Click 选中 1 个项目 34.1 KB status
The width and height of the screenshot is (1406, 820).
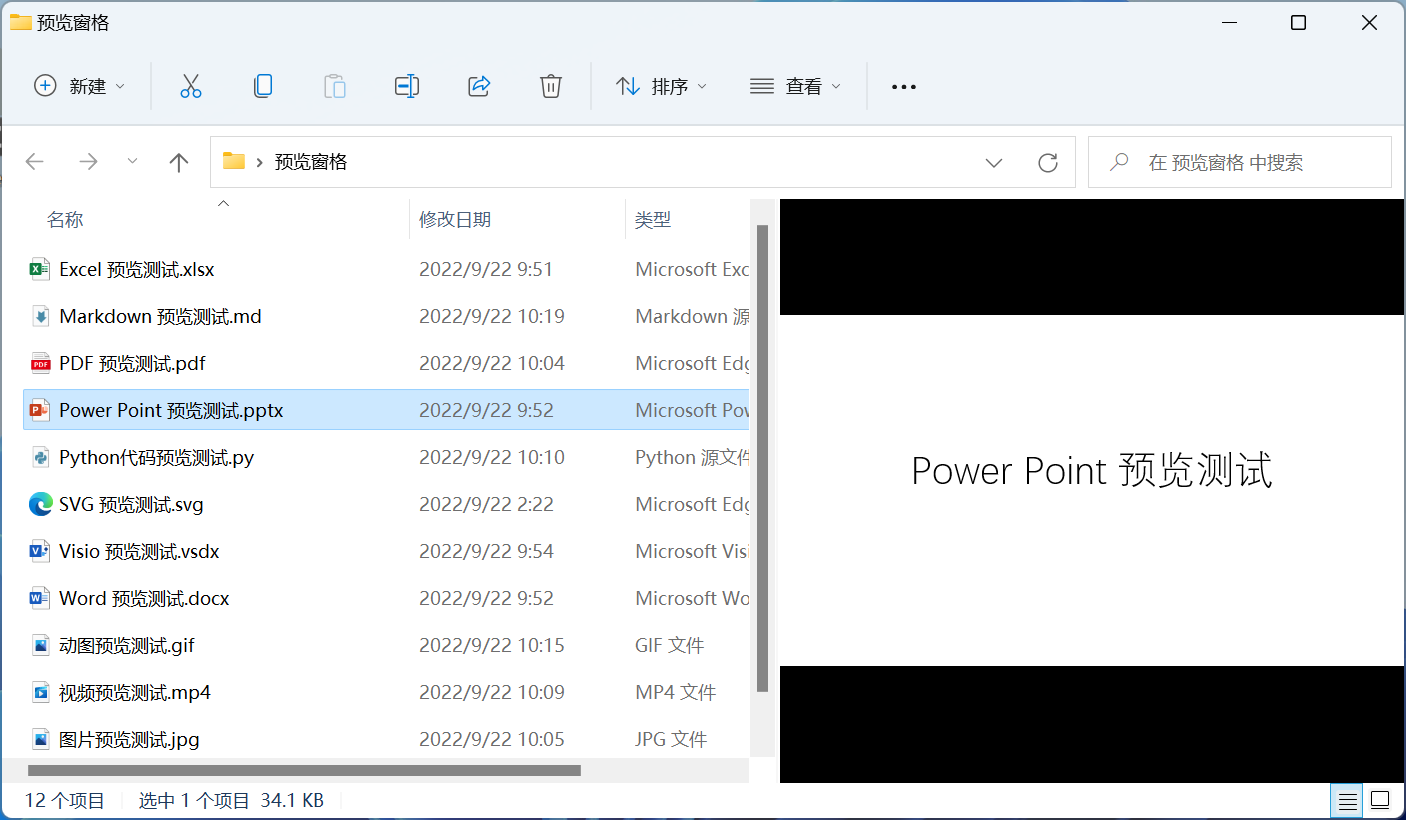pos(231,800)
